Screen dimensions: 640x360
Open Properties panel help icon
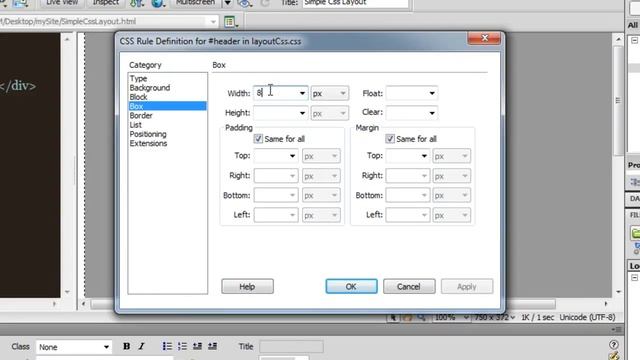[x=613, y=344]
